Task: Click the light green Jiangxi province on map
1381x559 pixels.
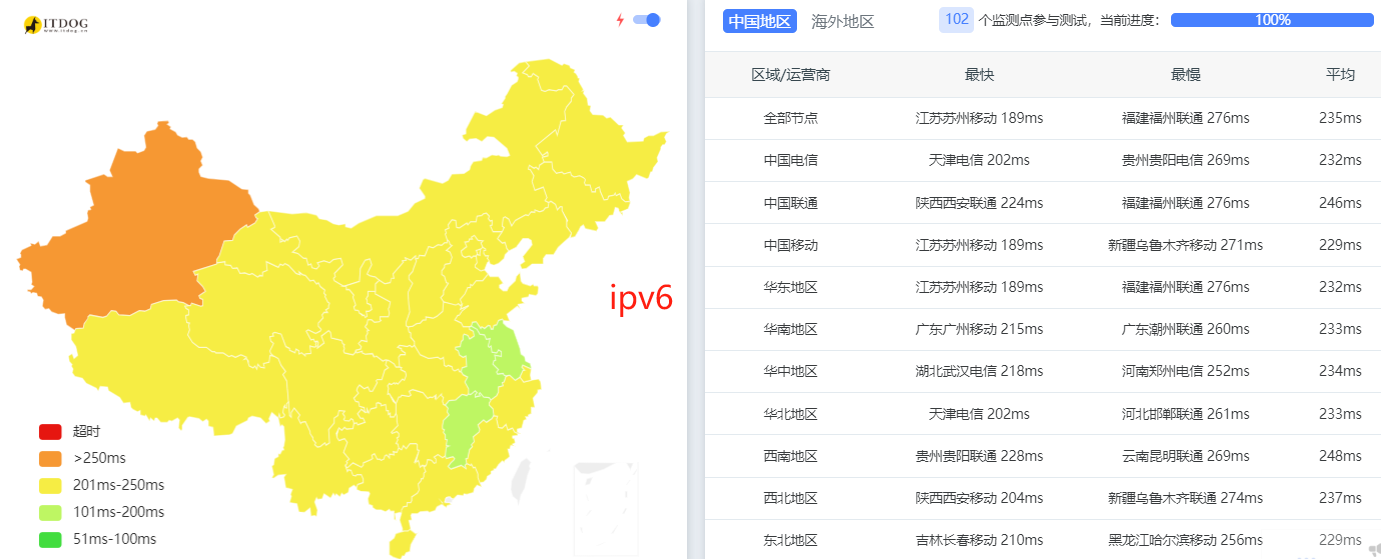Action: [x=468, y=430]
